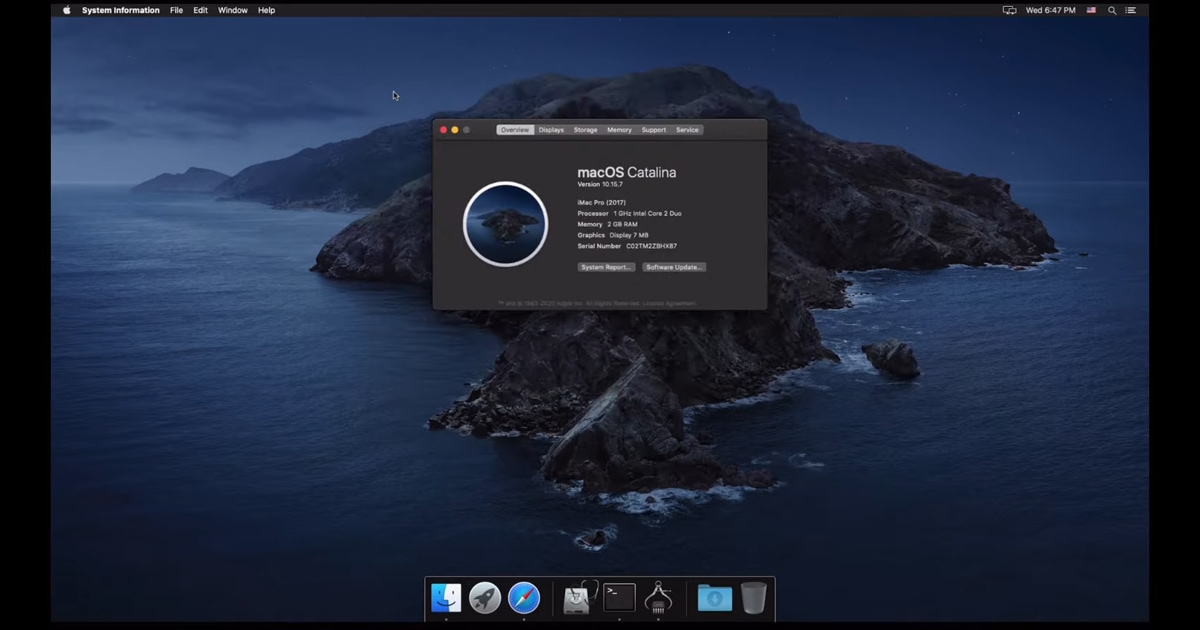Open Spotlight search from the menu bar

(x=1112, y=10)
